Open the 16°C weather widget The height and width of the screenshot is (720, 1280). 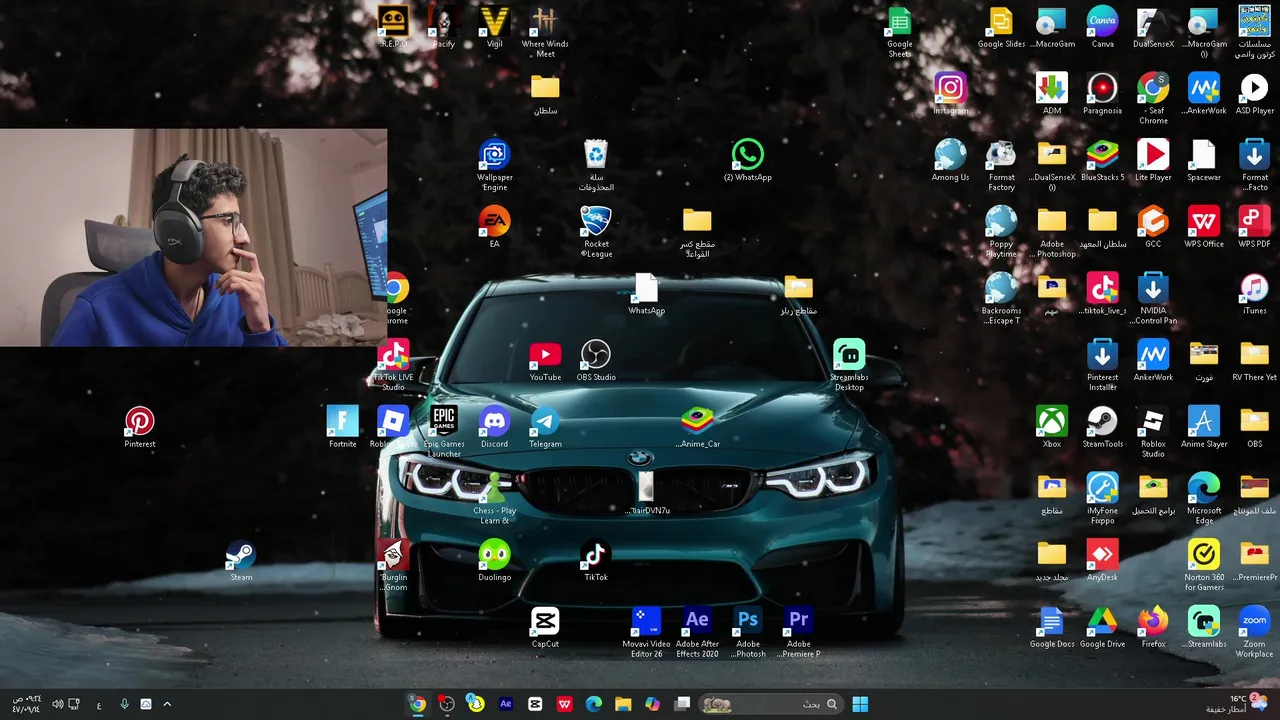pyautogui.click(x=1236, y=704)
